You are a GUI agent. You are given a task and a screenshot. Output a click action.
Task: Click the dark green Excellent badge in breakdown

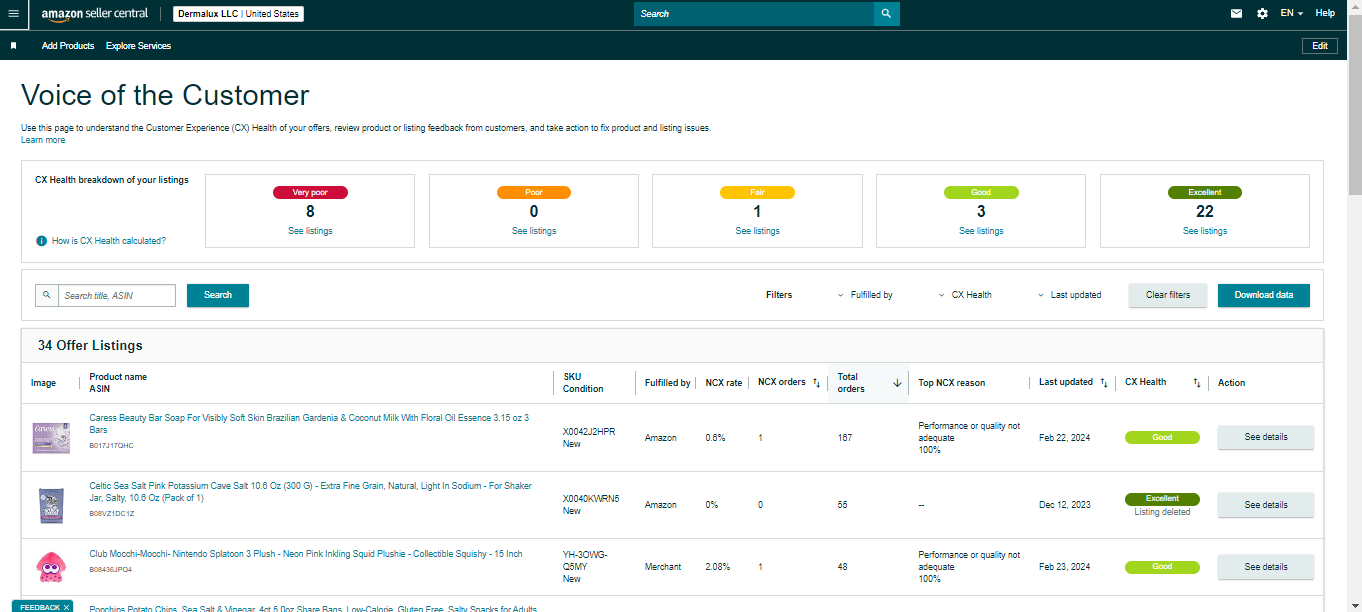coord(1205,192)
